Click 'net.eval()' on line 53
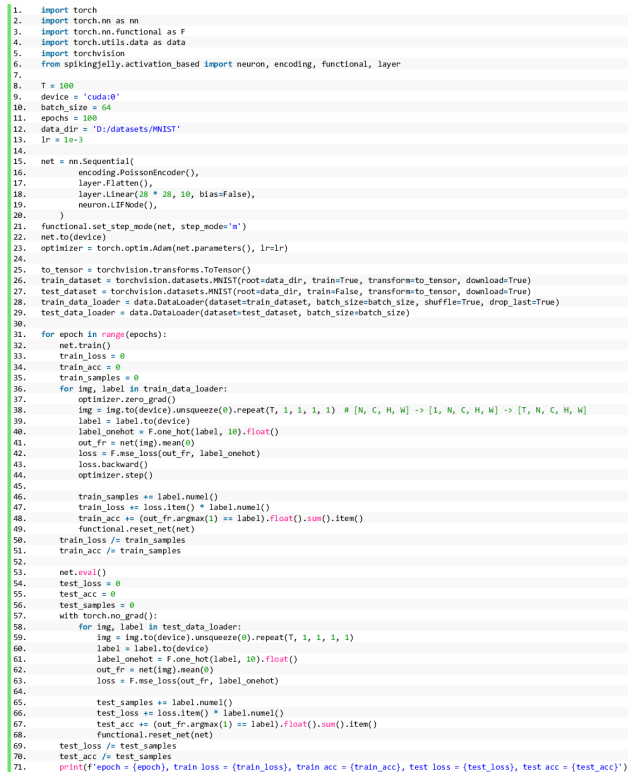The height and width of the screenshot is (778, 628). pos(83,573)
